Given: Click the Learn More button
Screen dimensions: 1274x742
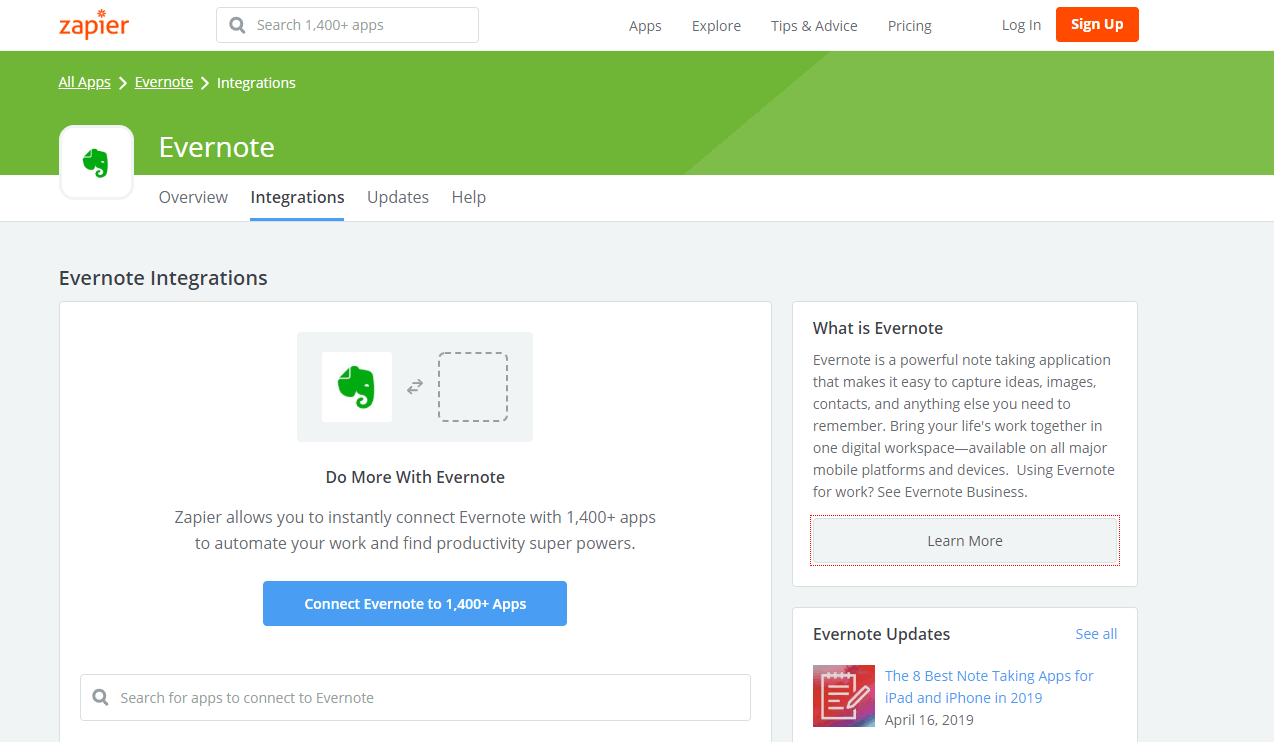Looking at the screenshot, I should tap(965, 541).
